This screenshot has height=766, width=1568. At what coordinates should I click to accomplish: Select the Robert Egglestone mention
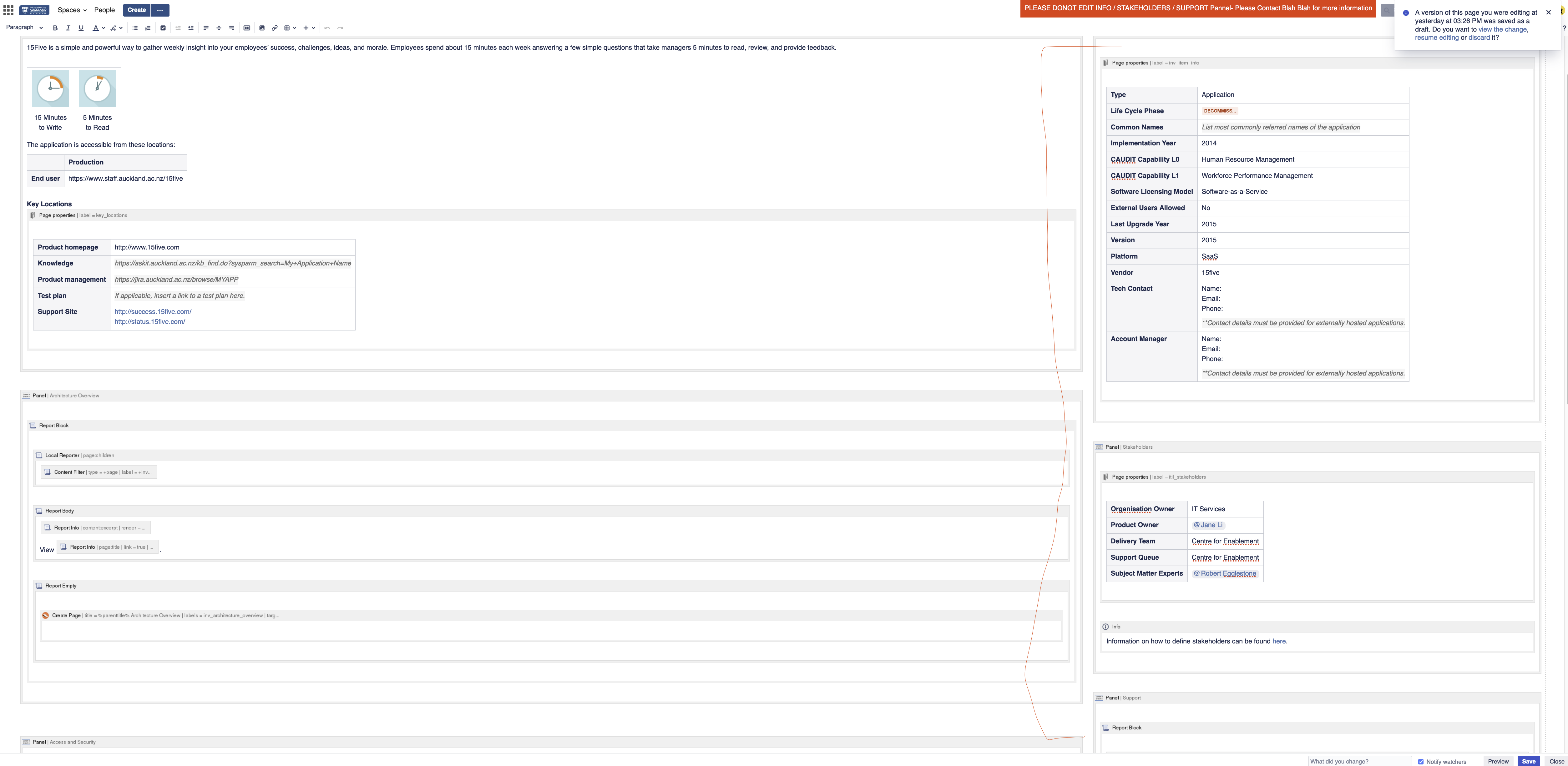[1225, 574]
